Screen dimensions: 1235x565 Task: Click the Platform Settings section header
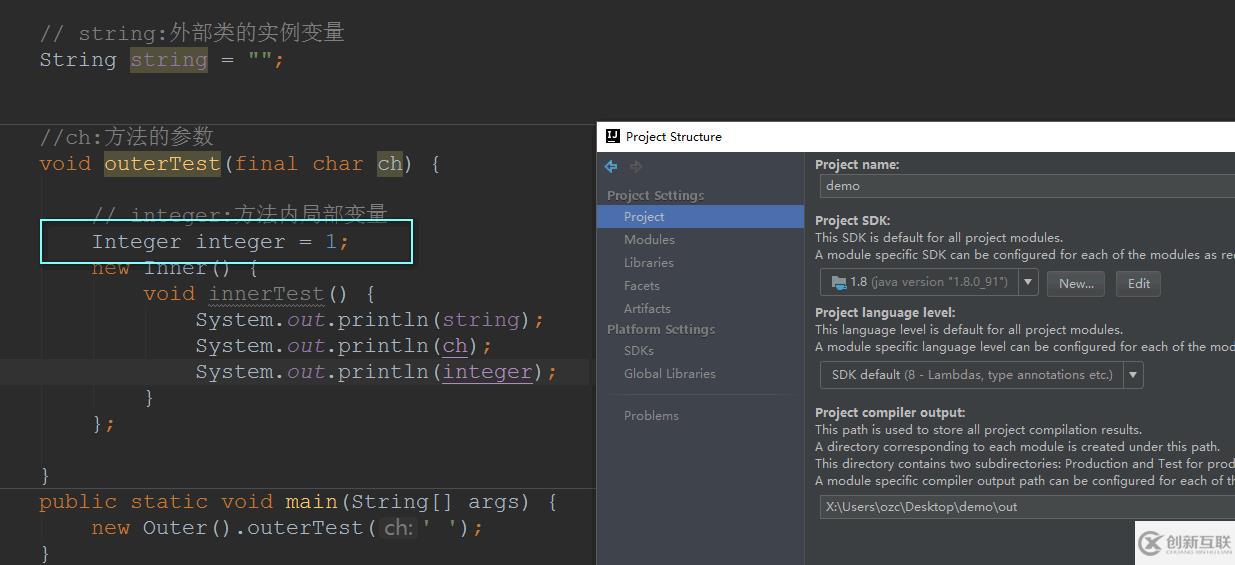pyautogui.click(x=661, y=329)
